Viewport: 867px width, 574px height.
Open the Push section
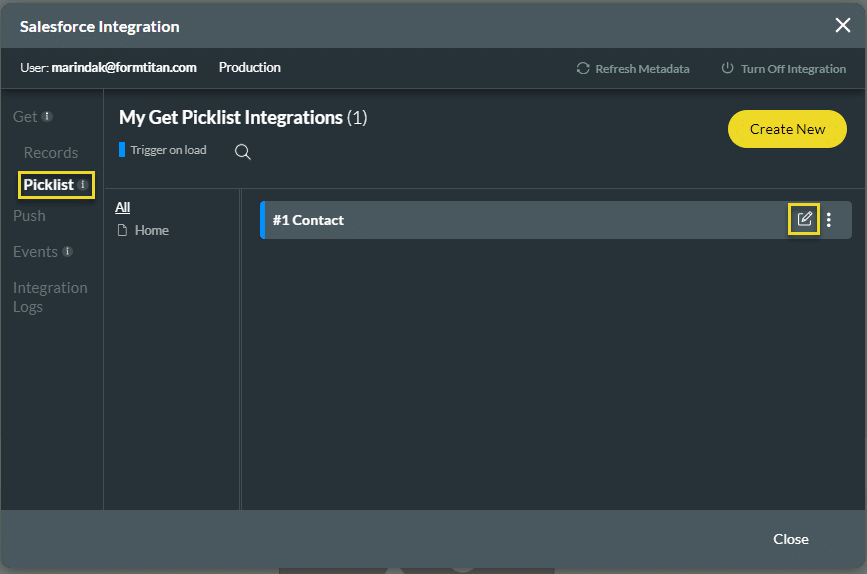click(x=29, y=216)
